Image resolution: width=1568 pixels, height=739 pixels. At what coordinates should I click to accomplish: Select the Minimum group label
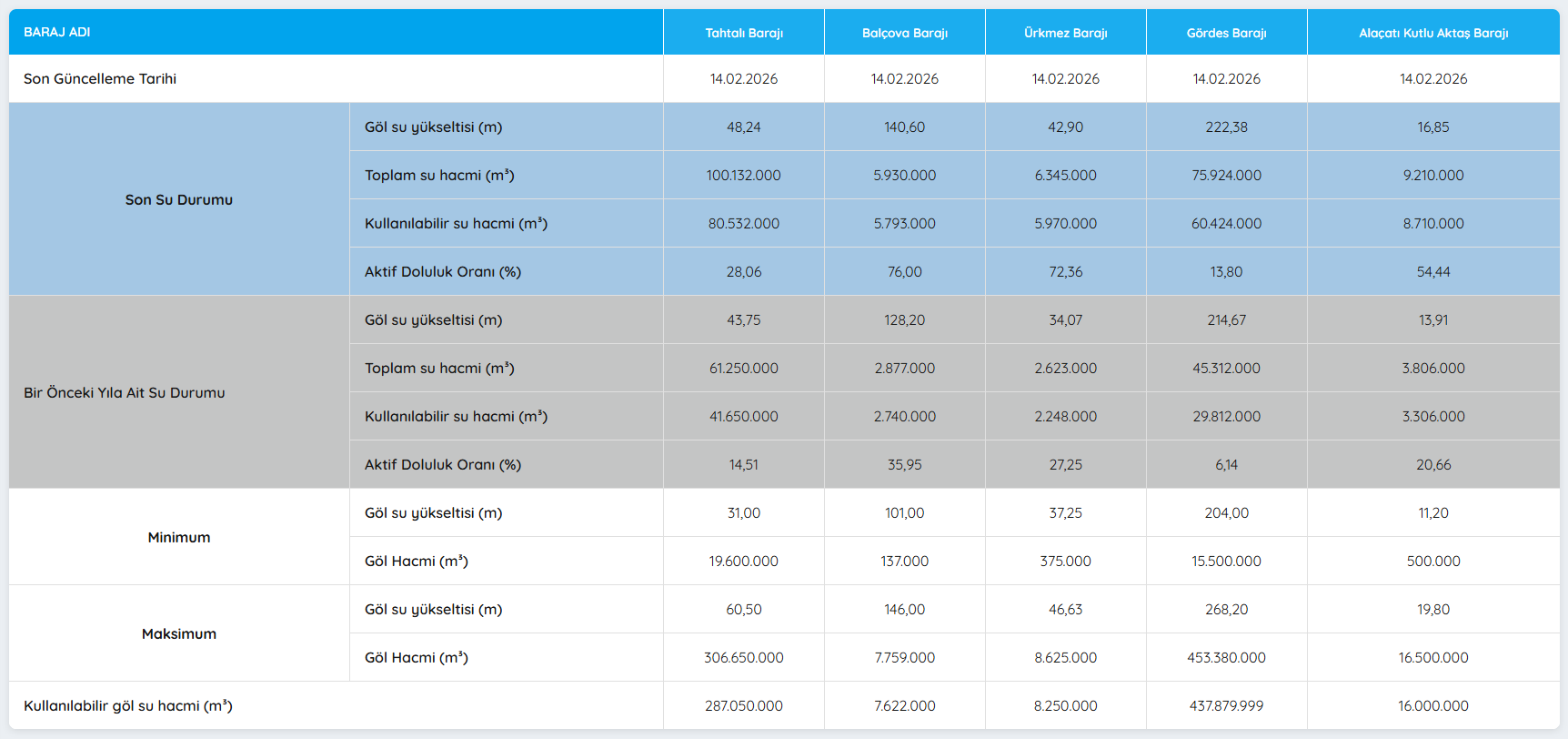[x=179, y=537]
